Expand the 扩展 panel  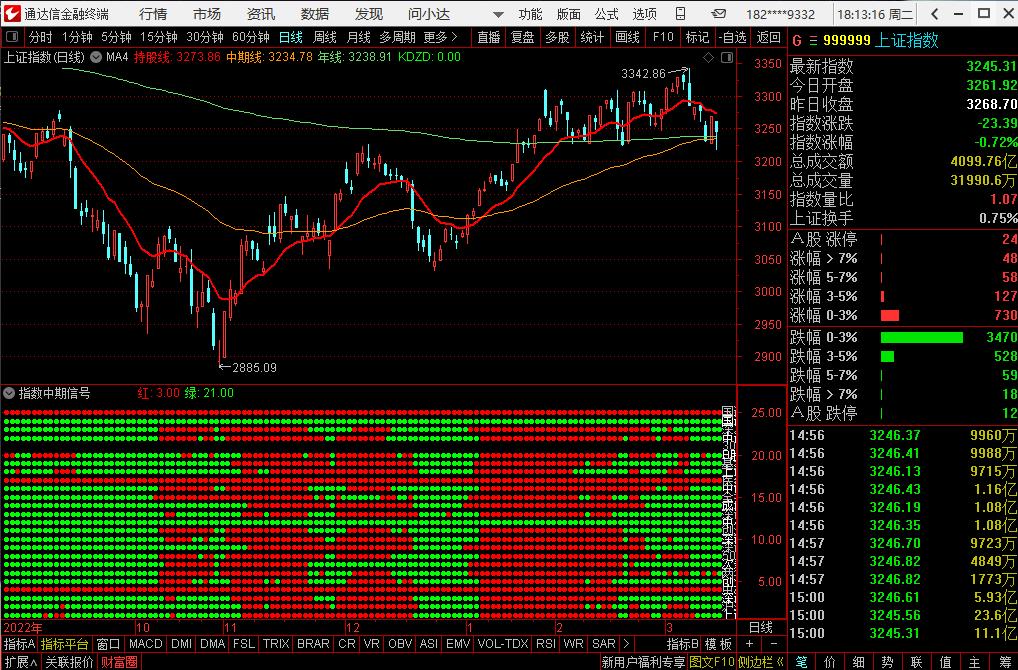tap(21, 662)
